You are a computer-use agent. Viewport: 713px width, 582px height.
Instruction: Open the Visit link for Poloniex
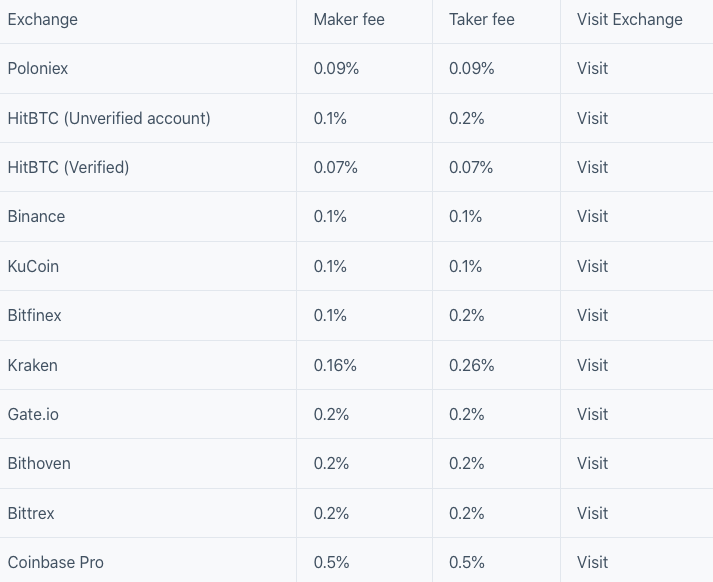[592, 69]
